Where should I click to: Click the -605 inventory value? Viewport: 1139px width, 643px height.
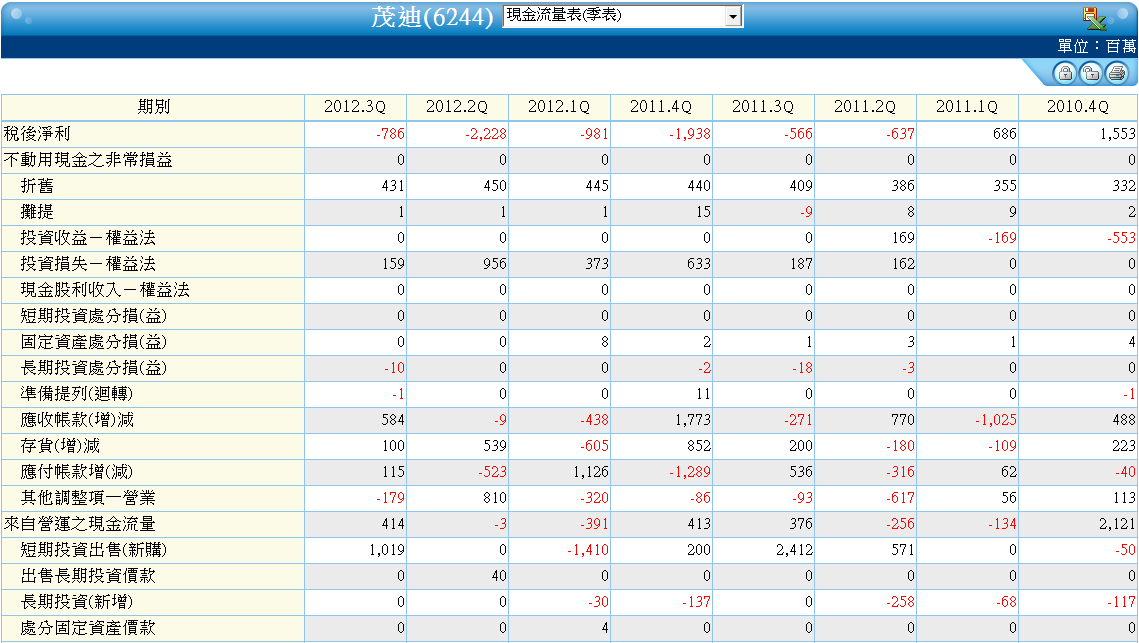[594, 446]
